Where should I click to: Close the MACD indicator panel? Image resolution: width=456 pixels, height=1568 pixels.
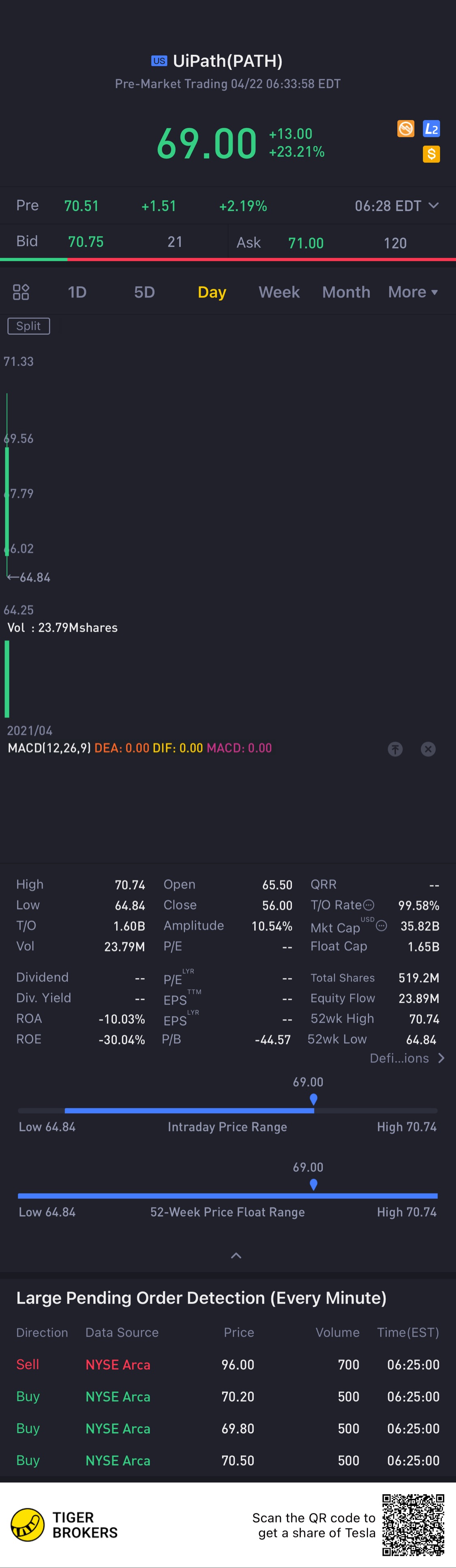click(428, 749)
